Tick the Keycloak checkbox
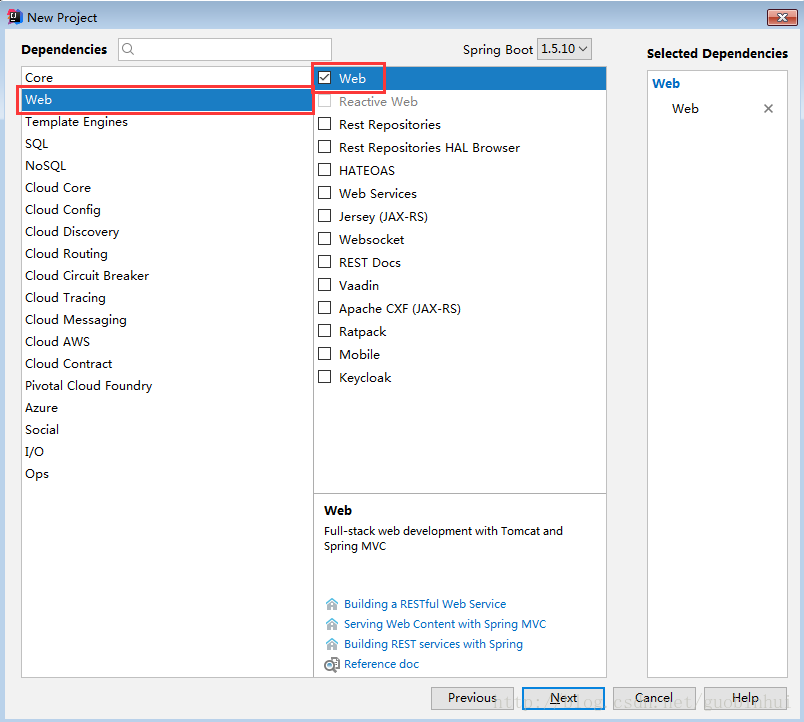Viewport: 804px width, 722px height. point(325,377)
